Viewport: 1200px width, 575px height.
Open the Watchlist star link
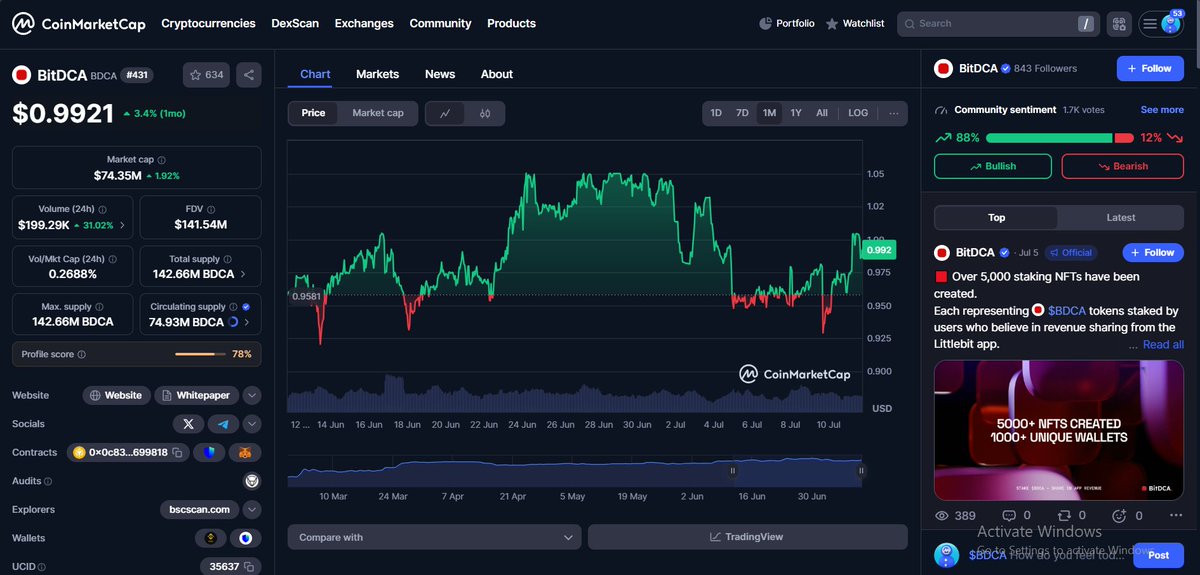855,23
